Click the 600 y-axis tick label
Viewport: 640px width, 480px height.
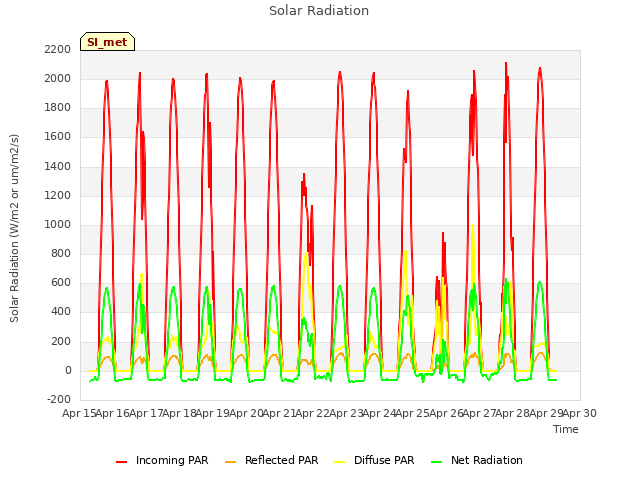[61, 282]
